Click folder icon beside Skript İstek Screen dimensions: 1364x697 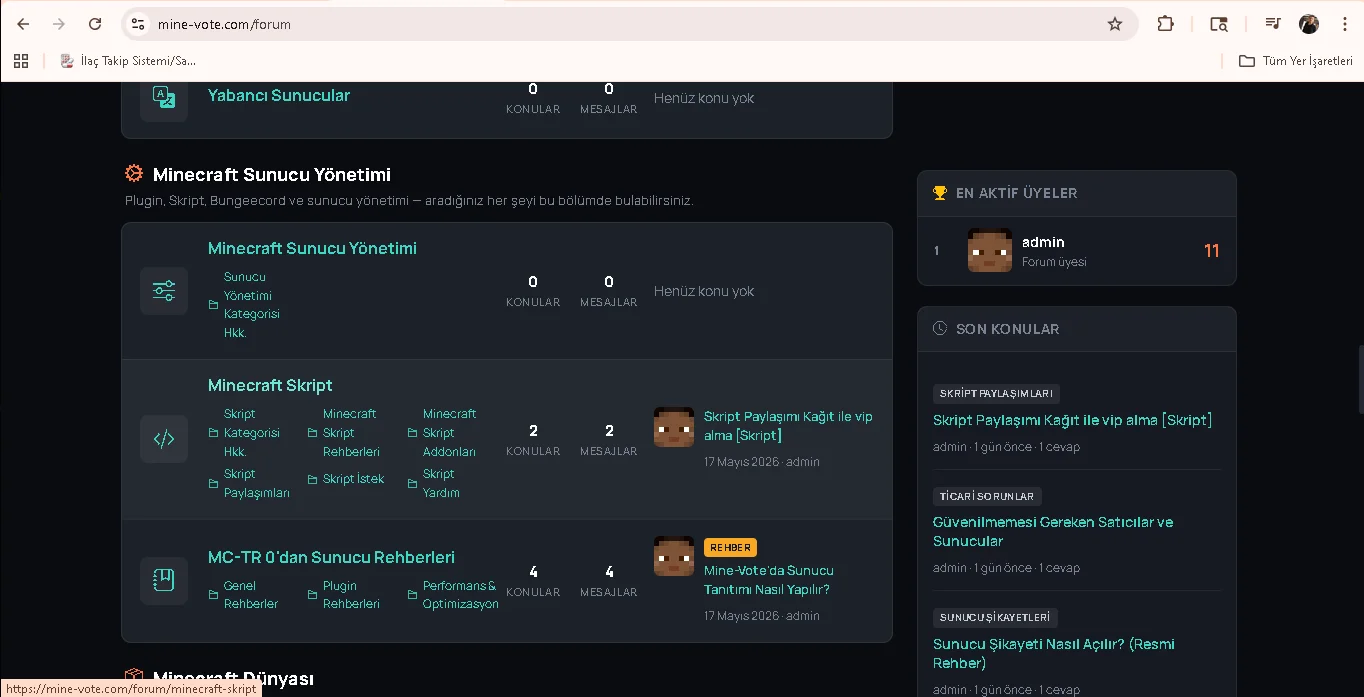(x=313, y=480)
